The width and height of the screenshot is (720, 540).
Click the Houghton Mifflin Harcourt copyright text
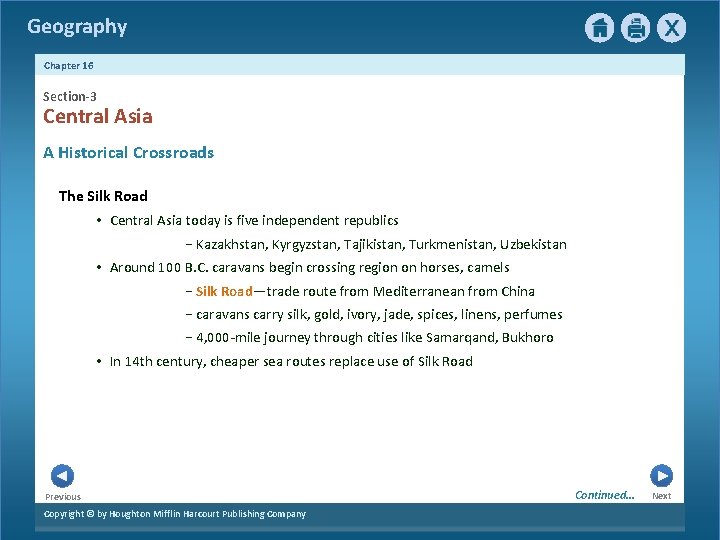(x=174, y=514)
